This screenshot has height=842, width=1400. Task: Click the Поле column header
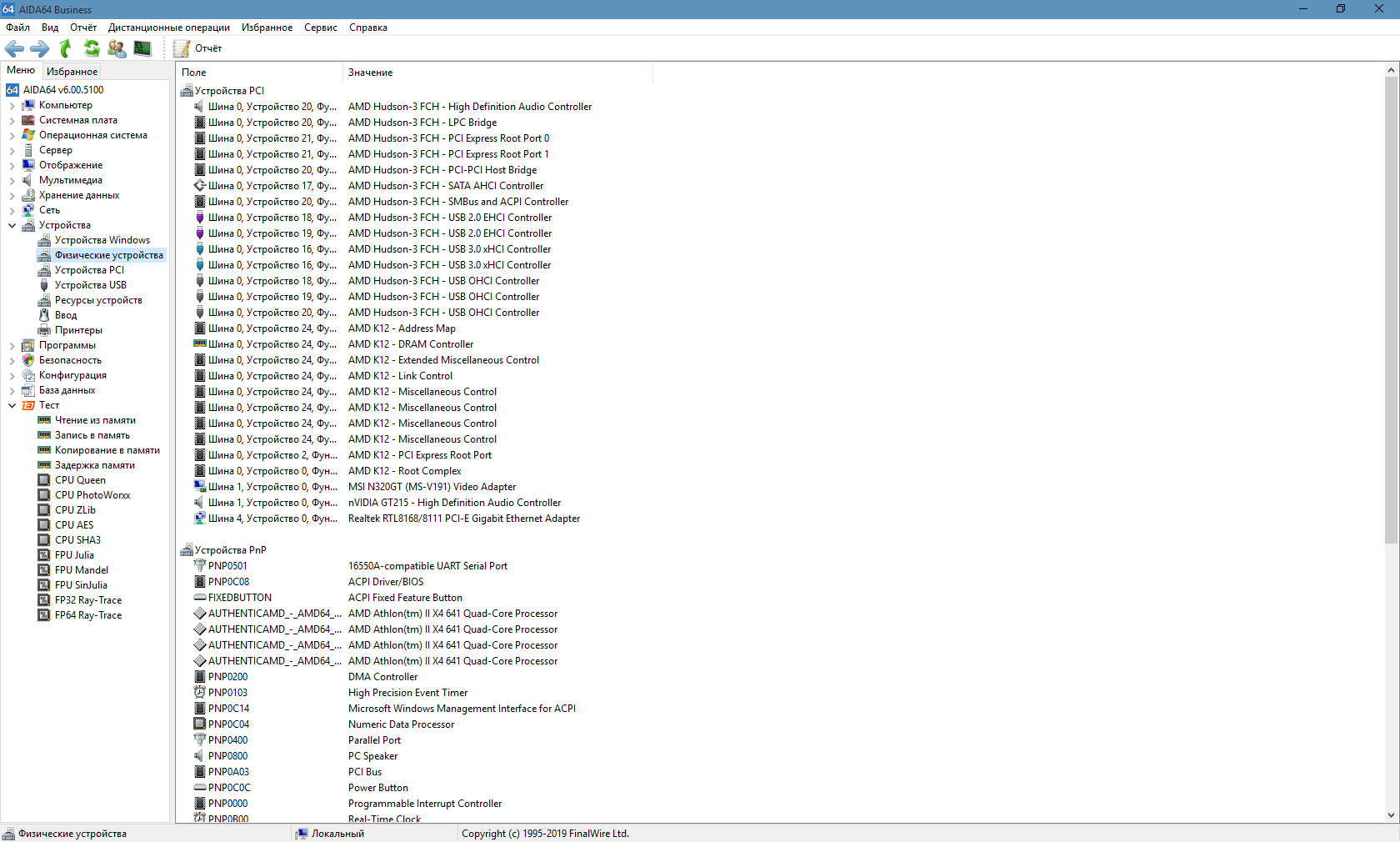click(x=259, y=73)
